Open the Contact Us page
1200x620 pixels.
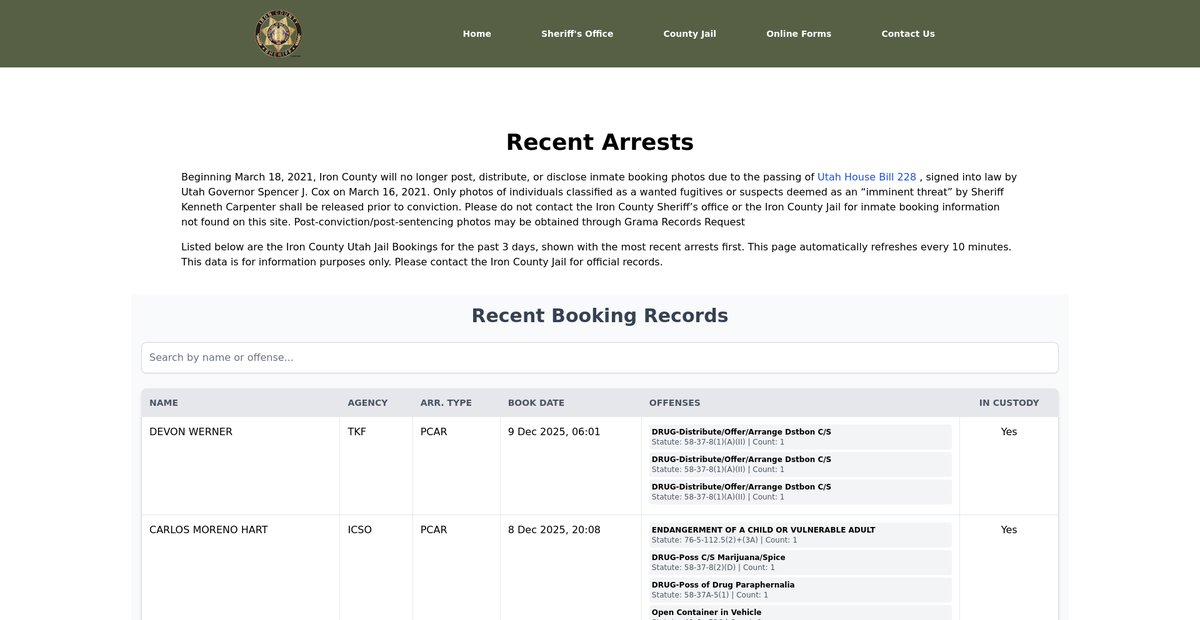tap(908, 34)
